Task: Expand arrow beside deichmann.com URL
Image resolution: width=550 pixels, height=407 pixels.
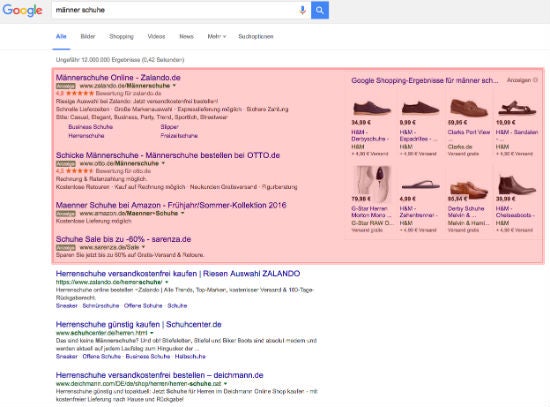Action: click(225, 383)
